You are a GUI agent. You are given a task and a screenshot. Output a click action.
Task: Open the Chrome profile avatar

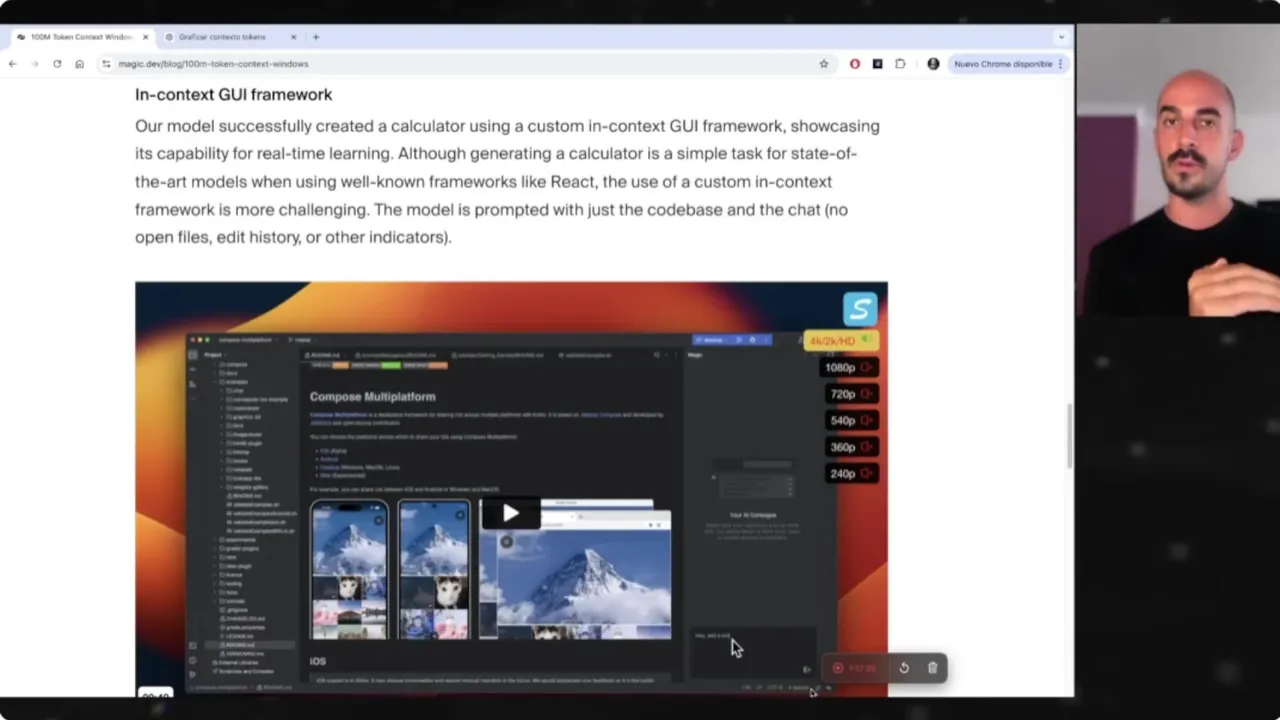[x=933, y=64]
